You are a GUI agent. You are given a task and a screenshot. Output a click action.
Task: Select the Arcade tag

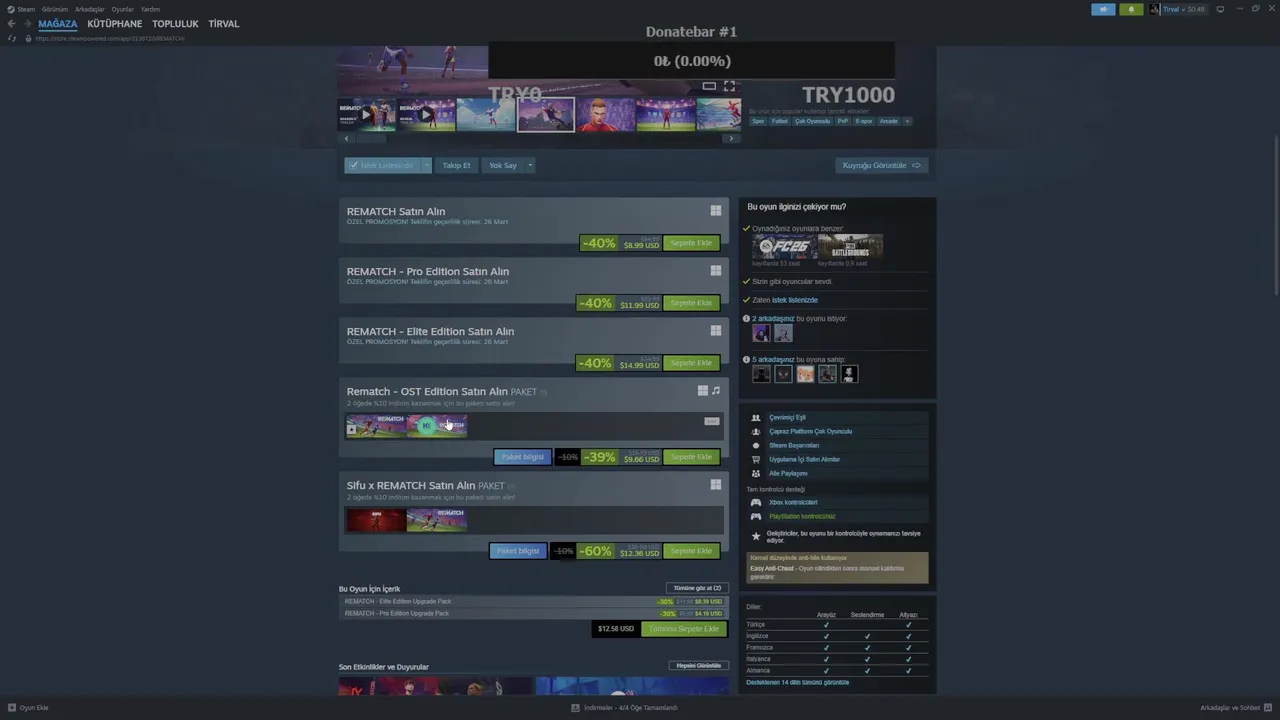point(888,121)
